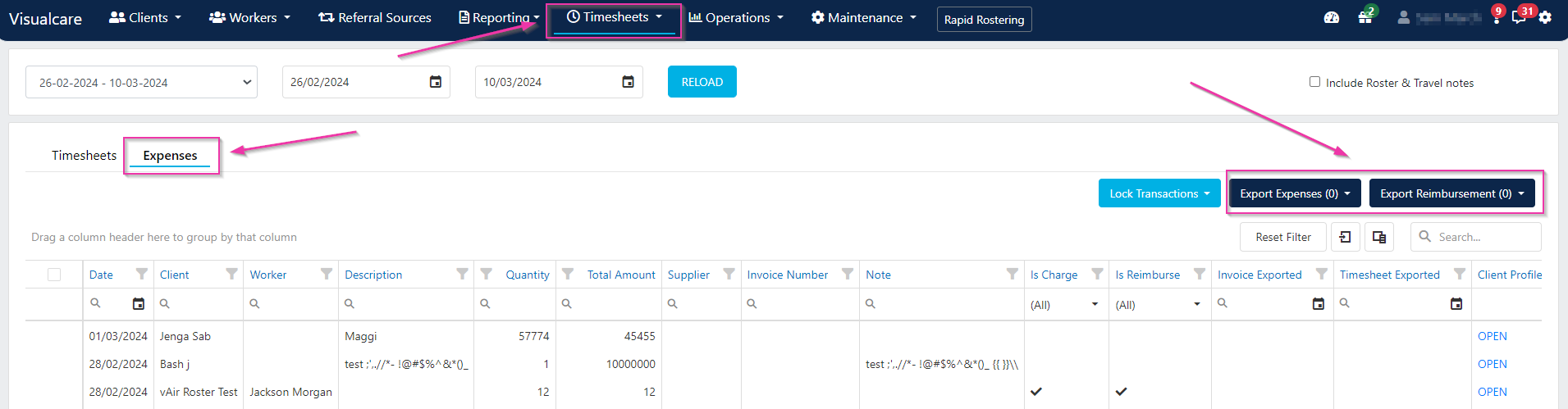Select the Maggi description cell
Screen dimensions: 1568x409
(406, 336)
